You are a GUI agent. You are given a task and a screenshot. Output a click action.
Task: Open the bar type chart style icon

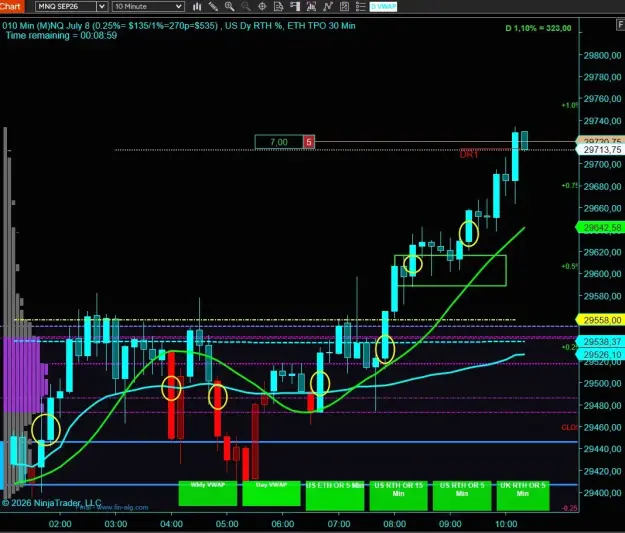(x=197, y=6)
